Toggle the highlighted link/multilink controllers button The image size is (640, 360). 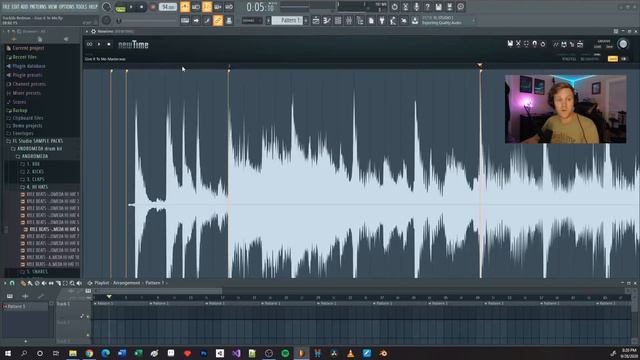pos(218,20)
